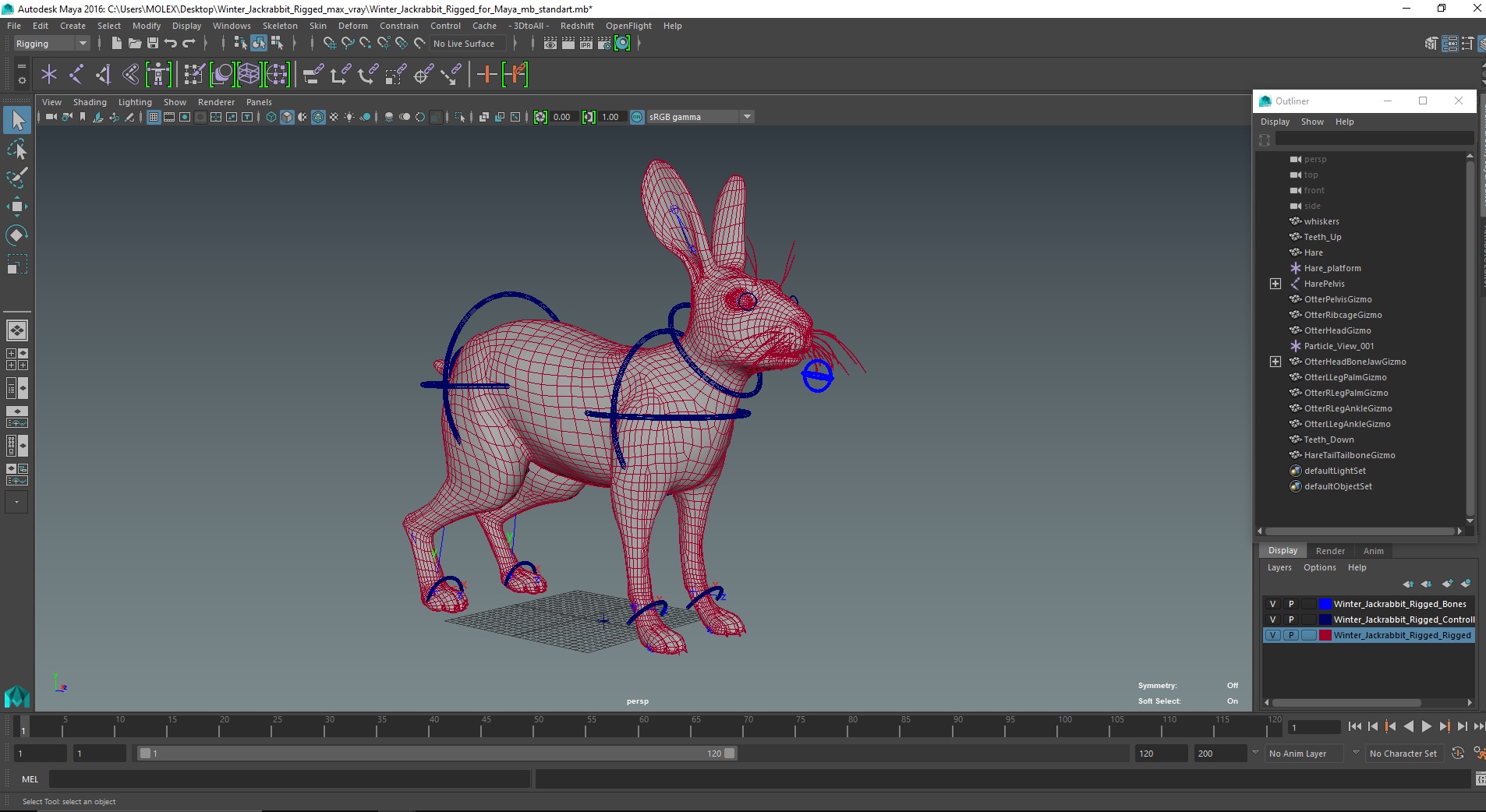1486x812 pixels.
Task: Activate the Move tool in toolbox
Action: (x=17, y=207)
